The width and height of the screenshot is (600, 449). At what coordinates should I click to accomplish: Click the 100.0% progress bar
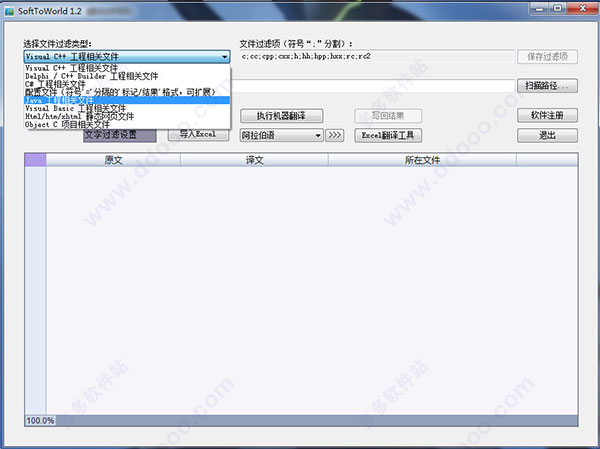click(x=301, y=421)
